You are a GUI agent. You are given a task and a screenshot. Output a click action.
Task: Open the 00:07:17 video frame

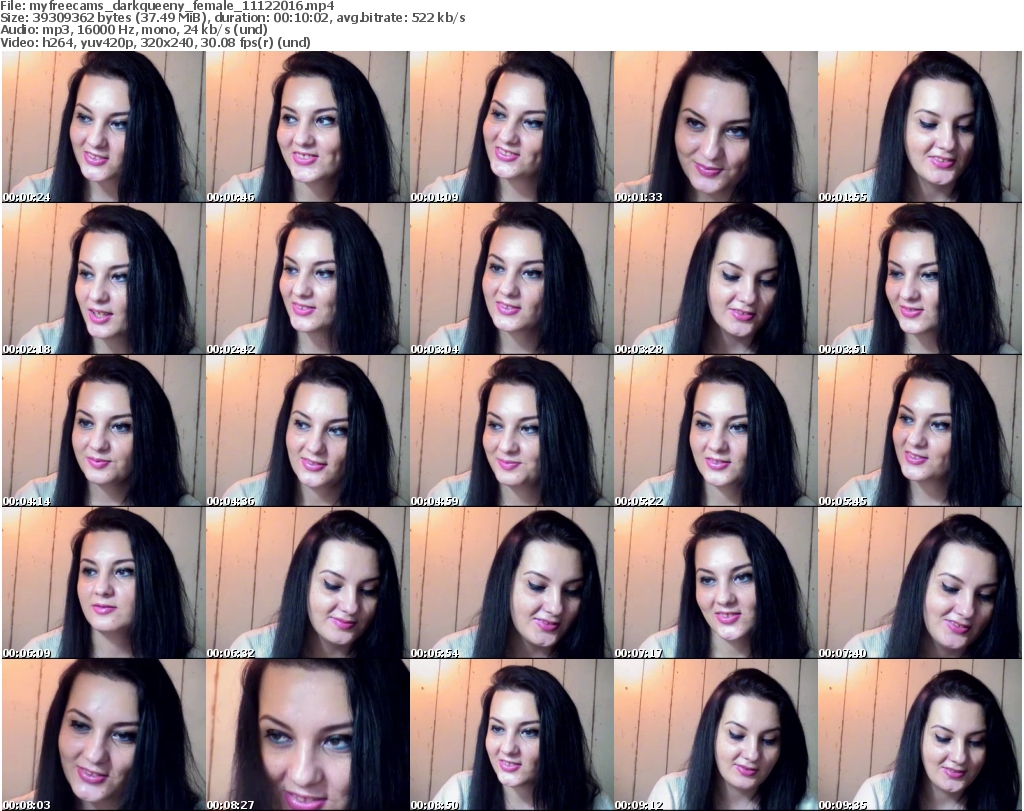[715, 583]
